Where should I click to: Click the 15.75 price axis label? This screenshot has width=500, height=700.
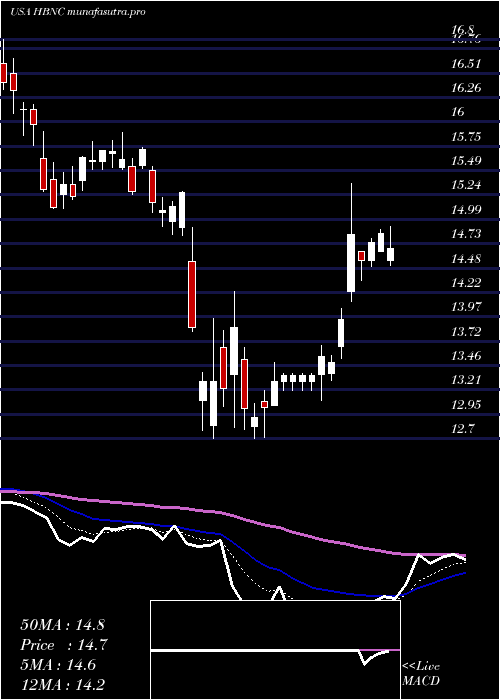pos(466,137)
